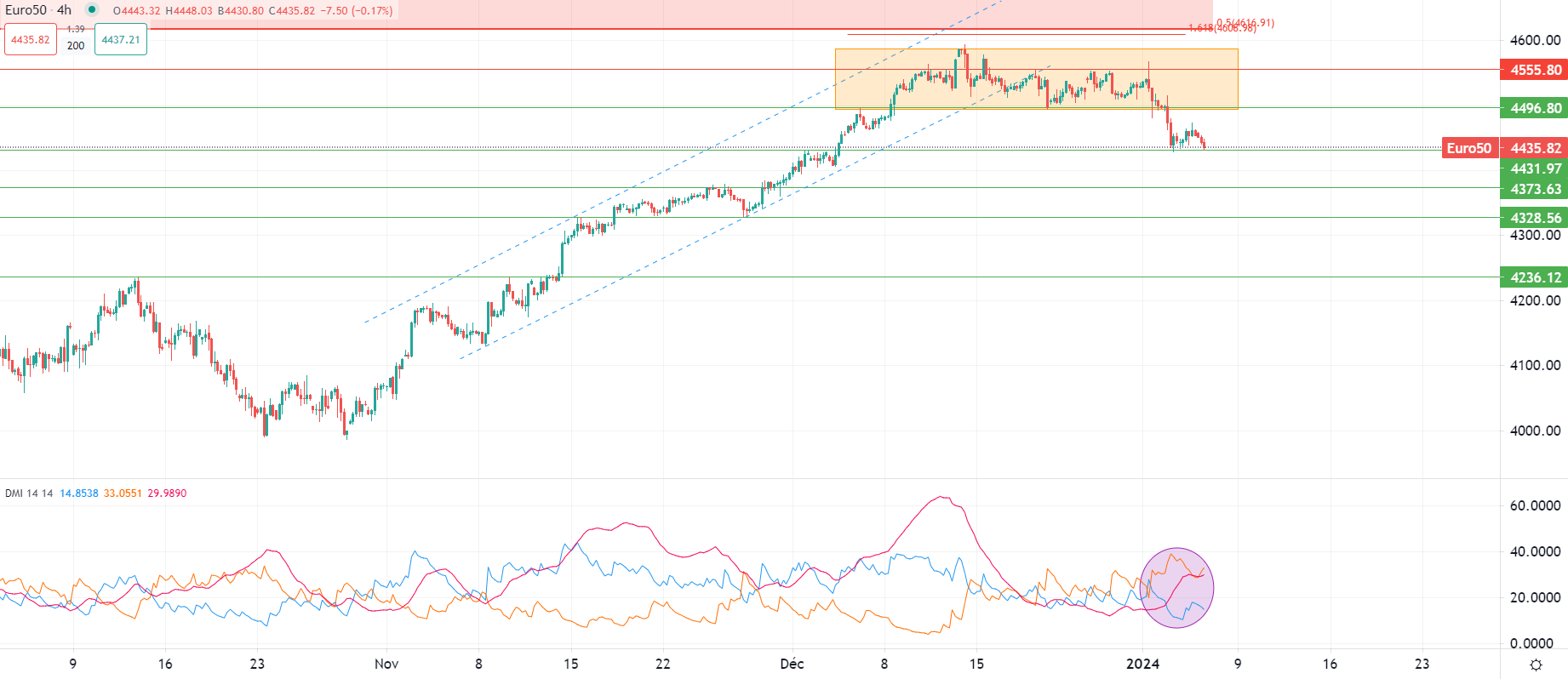The image size is (1568, 679).
Task: Open chart settings gear in bottom-right corner
Action: (x=1536, y=665)
